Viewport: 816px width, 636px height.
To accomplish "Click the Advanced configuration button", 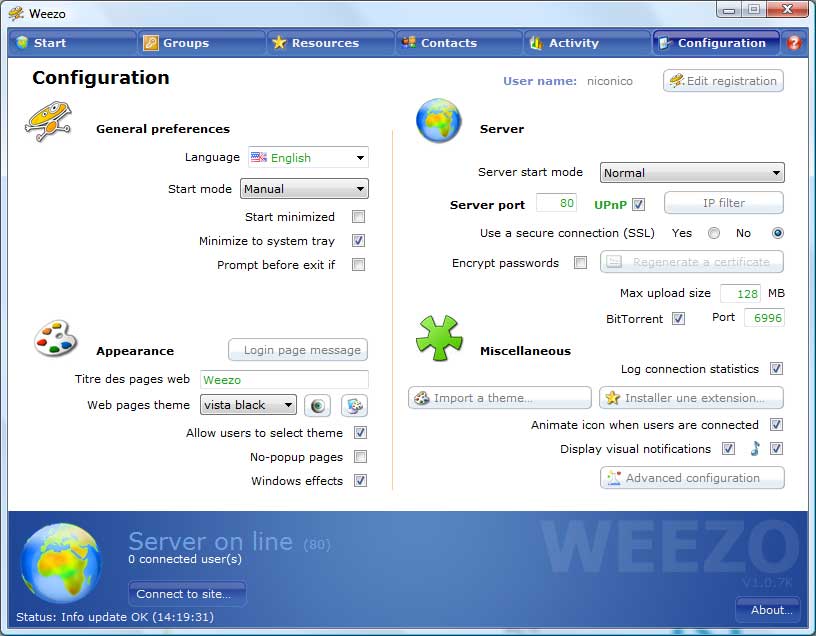I will 692,478.
